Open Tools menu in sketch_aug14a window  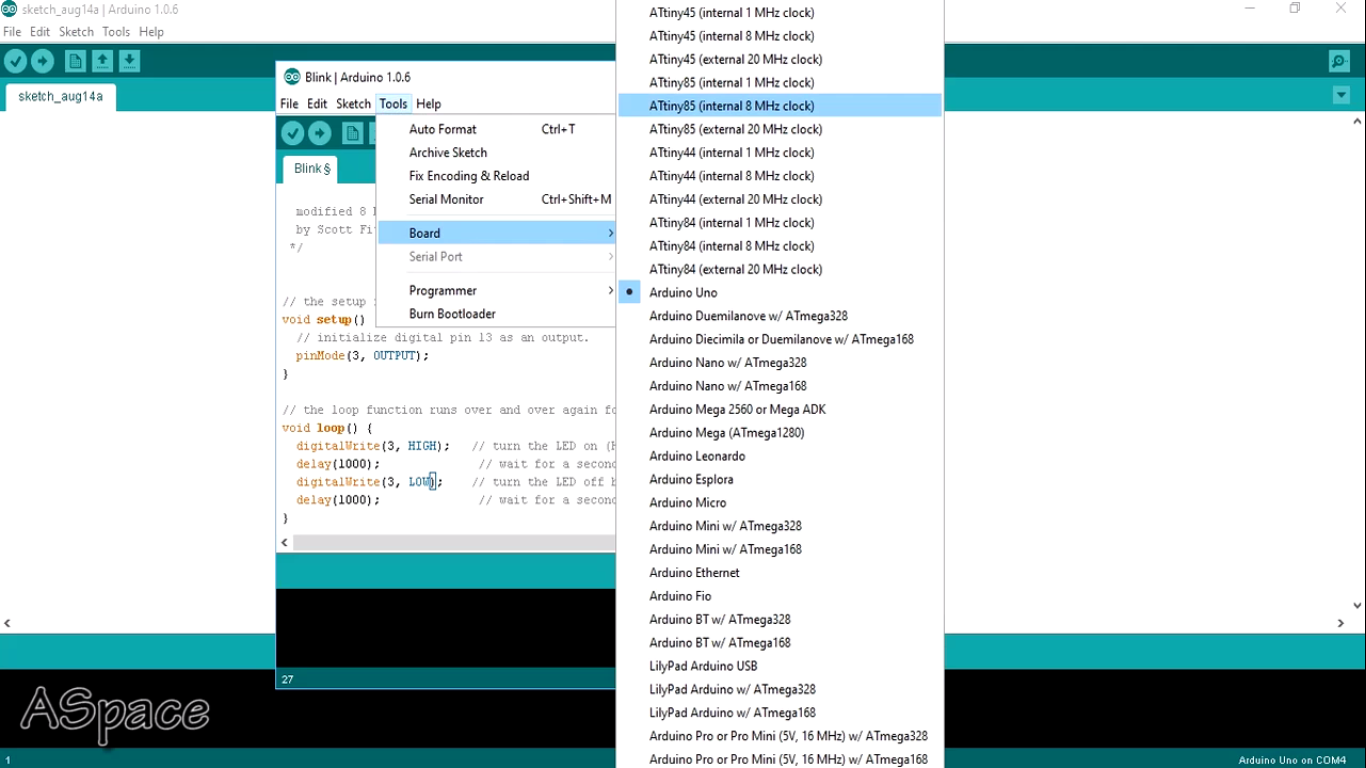click(x=116, y=32)
